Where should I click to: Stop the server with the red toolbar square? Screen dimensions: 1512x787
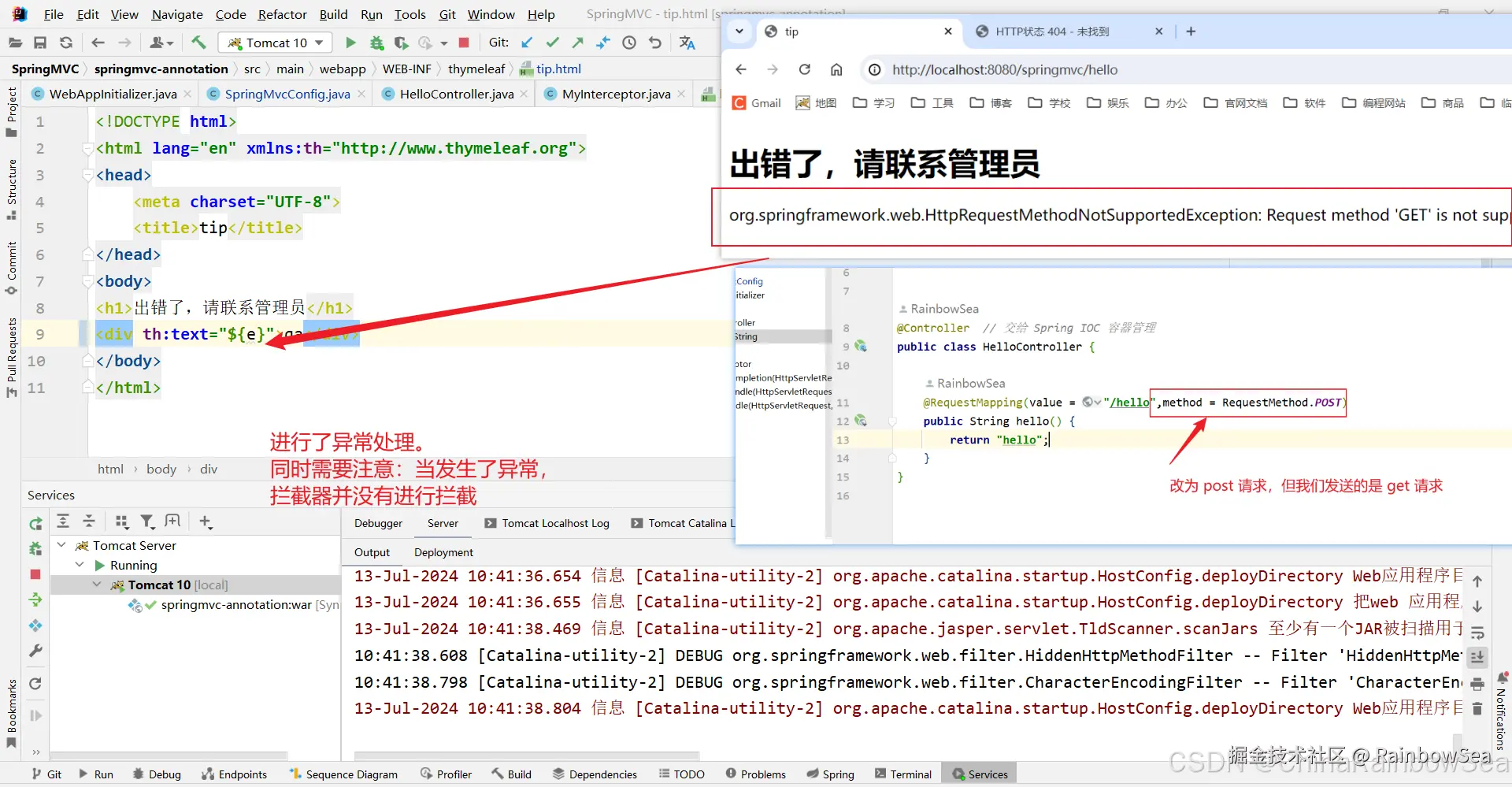464,43
